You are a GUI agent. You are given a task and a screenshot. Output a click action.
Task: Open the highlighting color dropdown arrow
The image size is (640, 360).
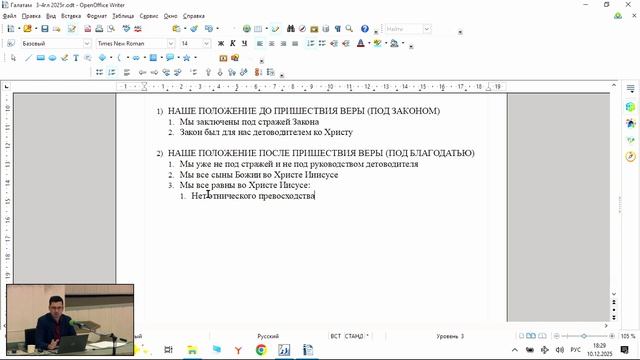pyautogui.click(x=386, y=43)
